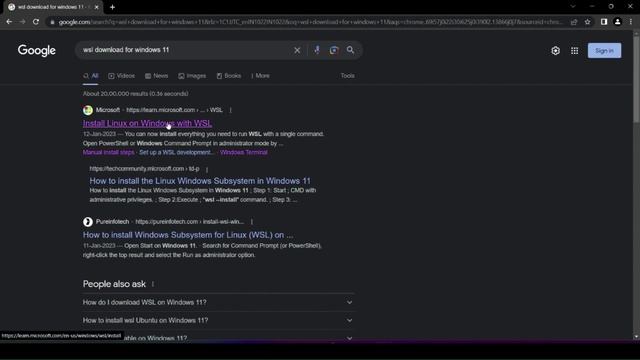
Task: Switch to the Videos tab
Action: click(122, 76)
